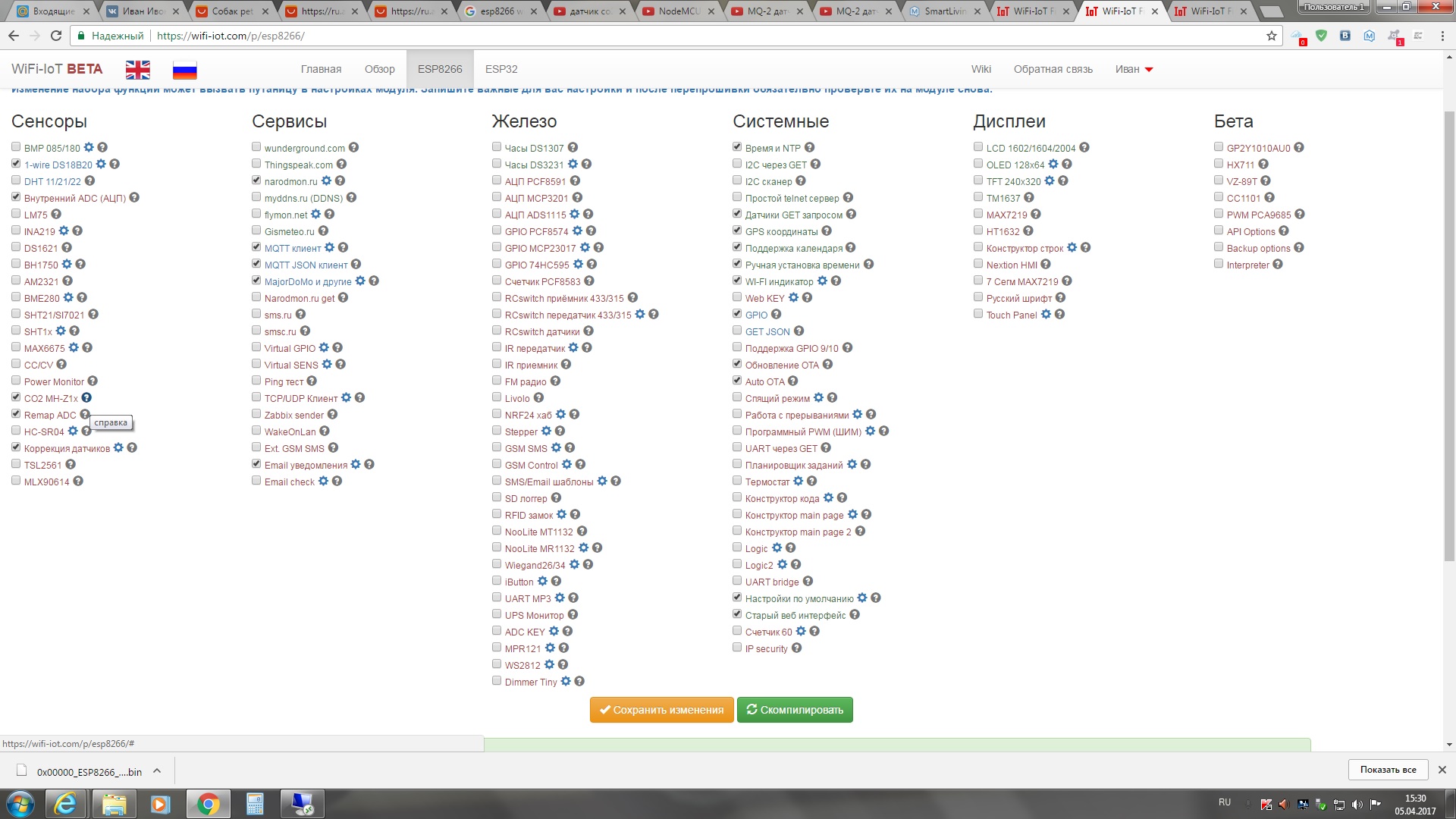The image size is (1456, 819).
Task: Select the Russian flag language icon
Action: click(184, 70)
